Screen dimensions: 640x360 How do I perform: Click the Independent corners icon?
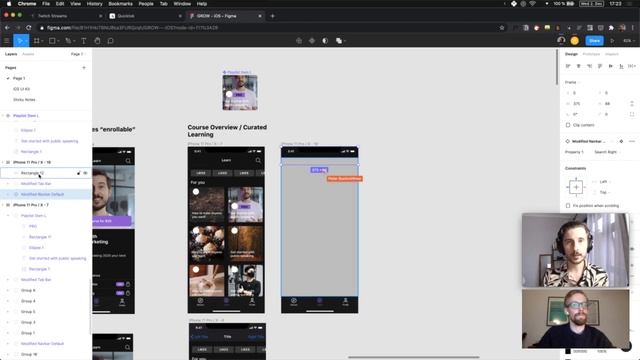(632, 114)
